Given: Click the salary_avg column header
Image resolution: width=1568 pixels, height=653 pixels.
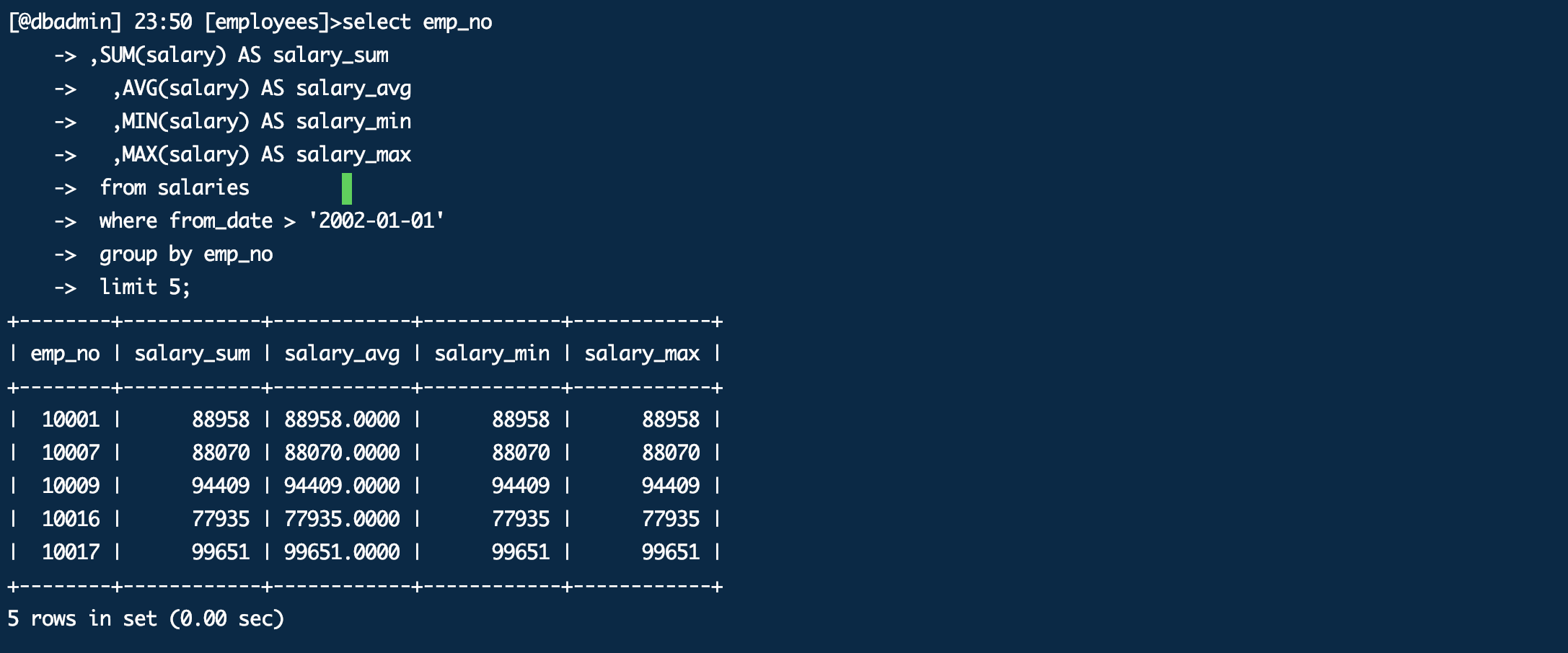Looking at the screenshot, I should tap(342, 354).
